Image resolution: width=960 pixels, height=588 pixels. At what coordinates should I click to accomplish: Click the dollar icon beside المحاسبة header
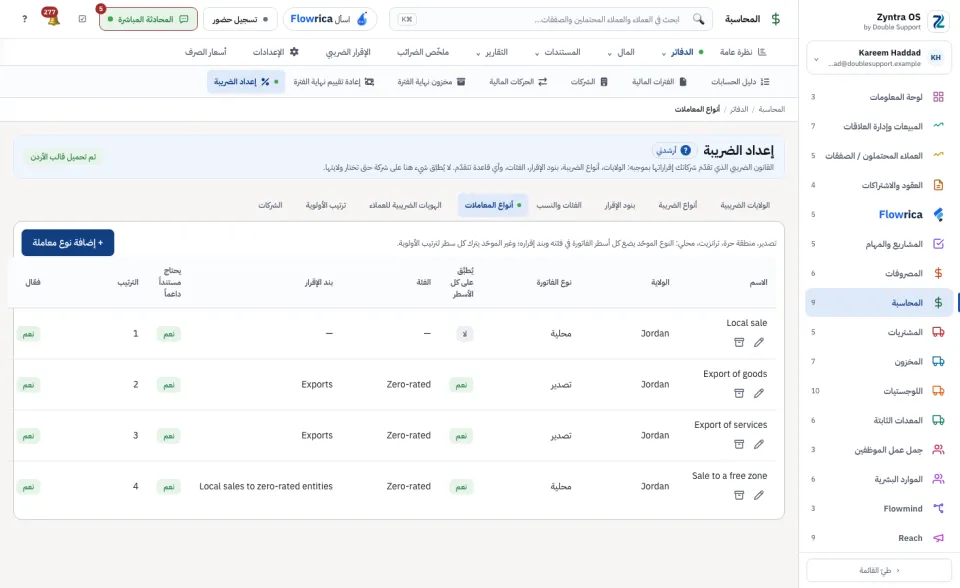tap(776, 19)
